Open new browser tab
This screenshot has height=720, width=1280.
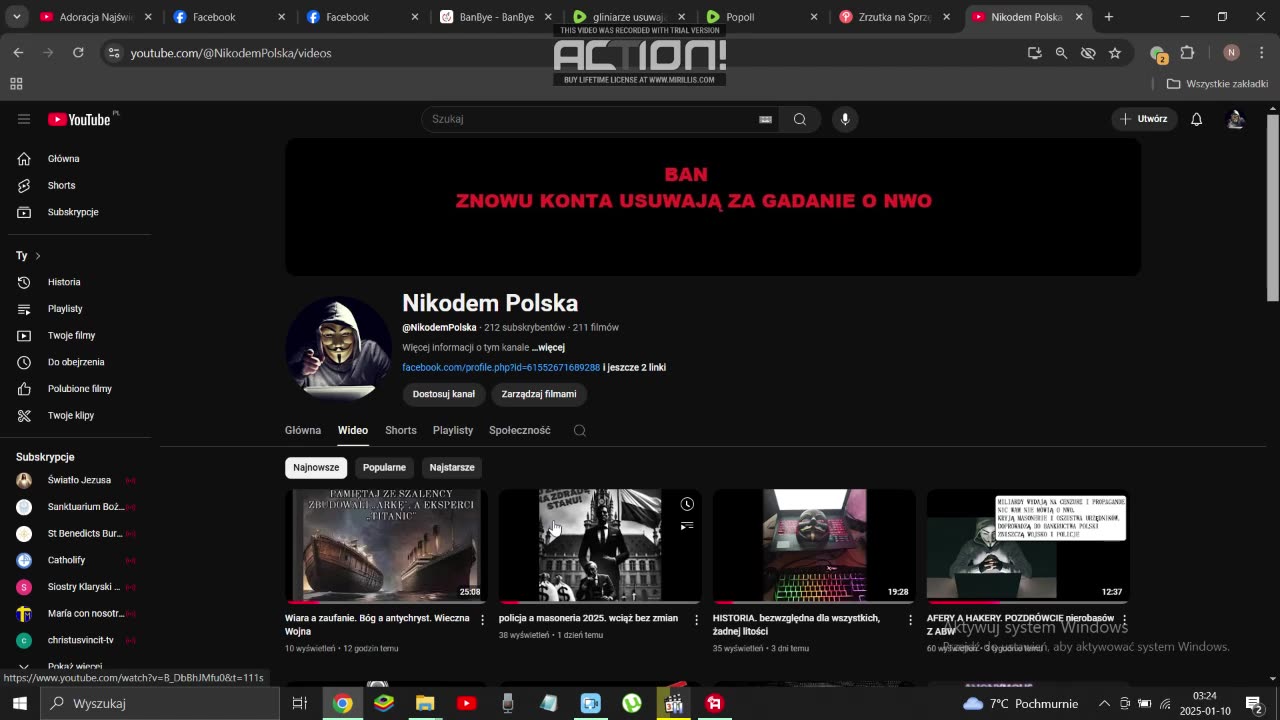1108,17
